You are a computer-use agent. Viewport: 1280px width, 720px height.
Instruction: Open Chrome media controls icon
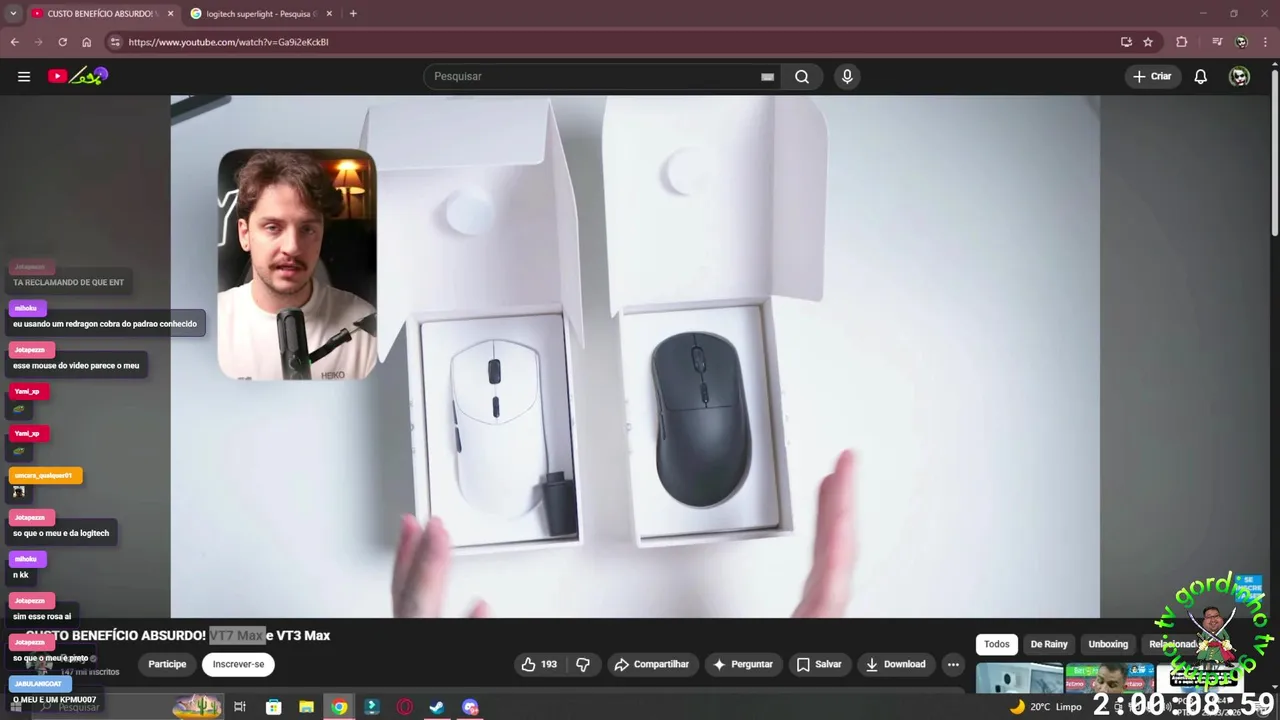[1217, 42]
